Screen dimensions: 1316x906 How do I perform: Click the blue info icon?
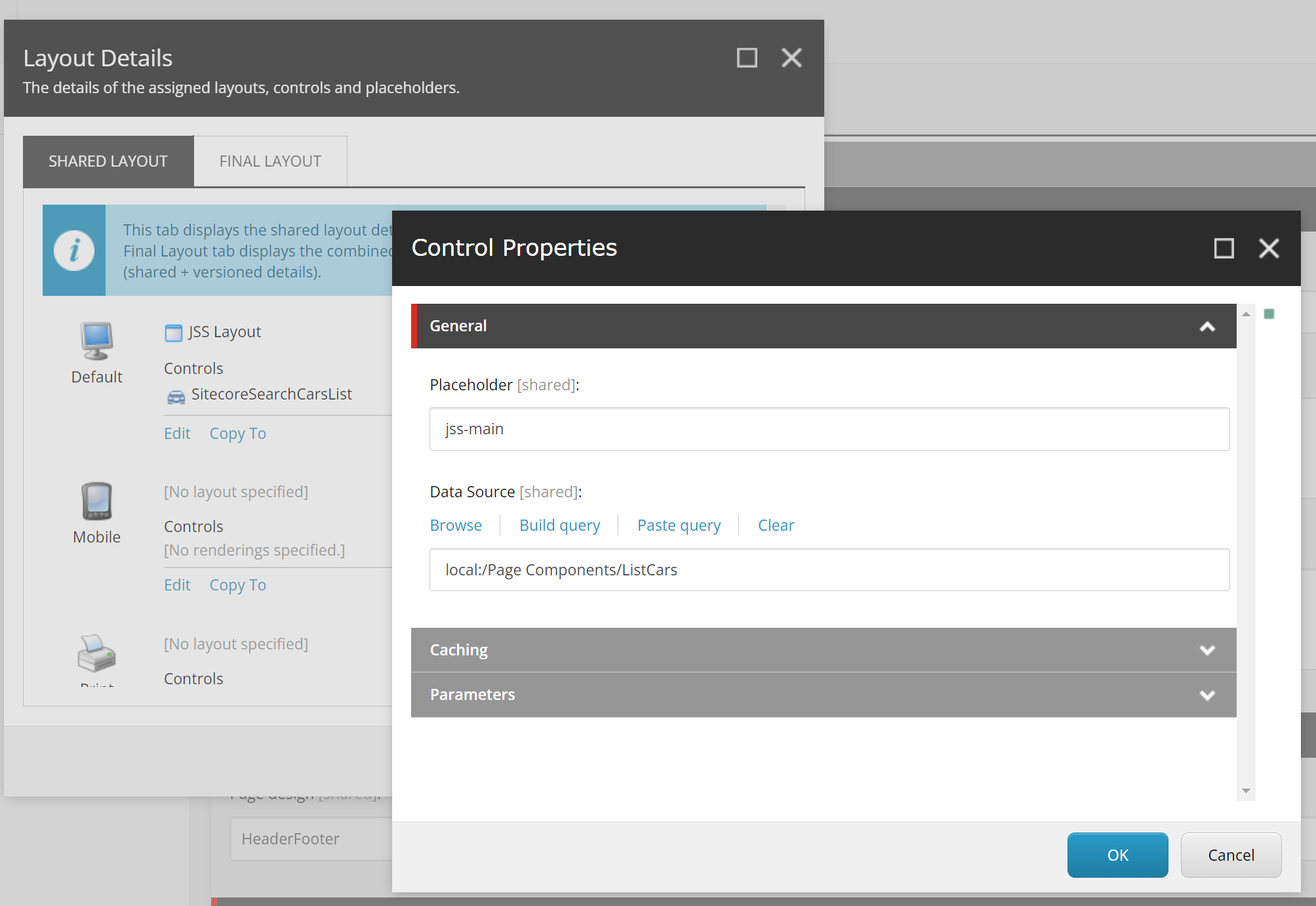pyautogui.click(x=74, y=251)
